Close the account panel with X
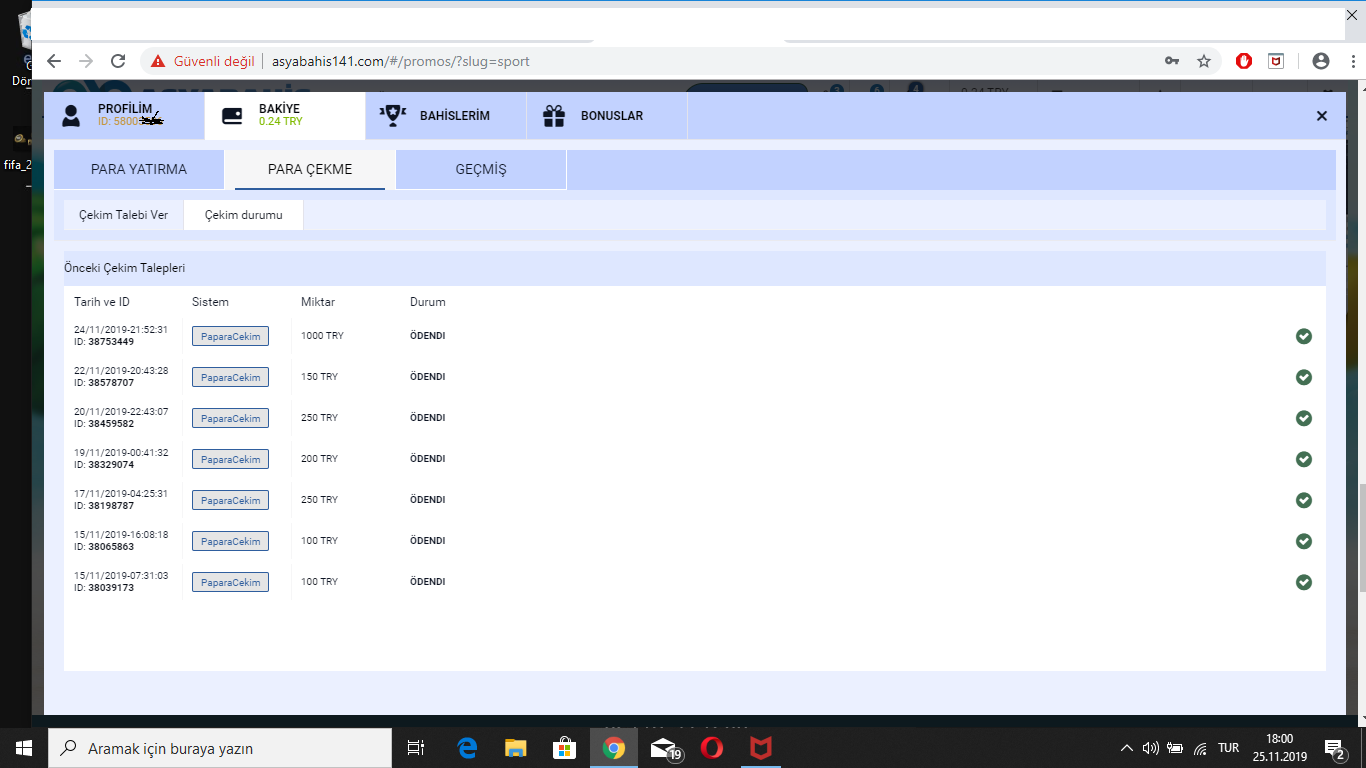 1322,116
